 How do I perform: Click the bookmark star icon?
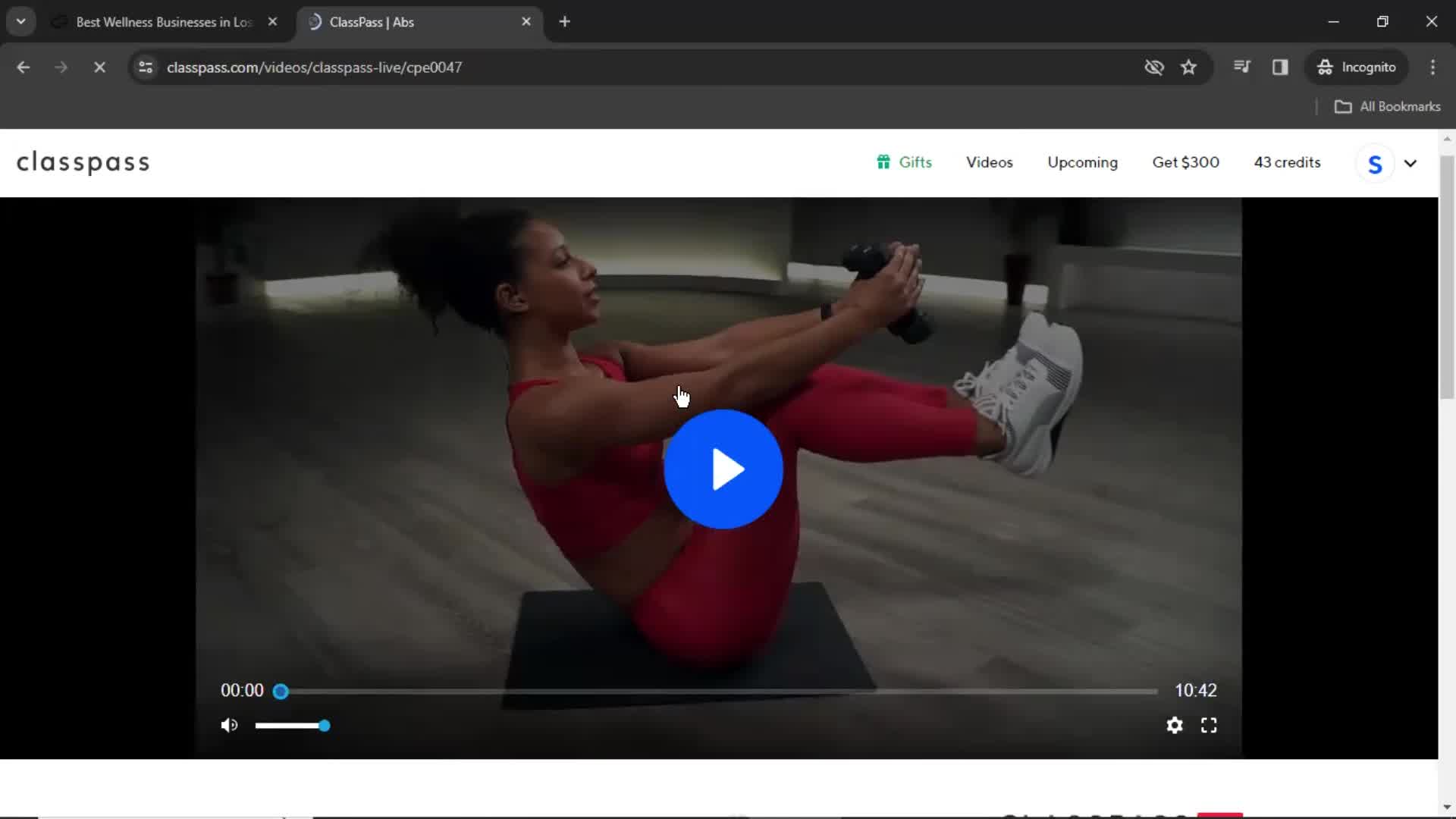coord(1189,67)
